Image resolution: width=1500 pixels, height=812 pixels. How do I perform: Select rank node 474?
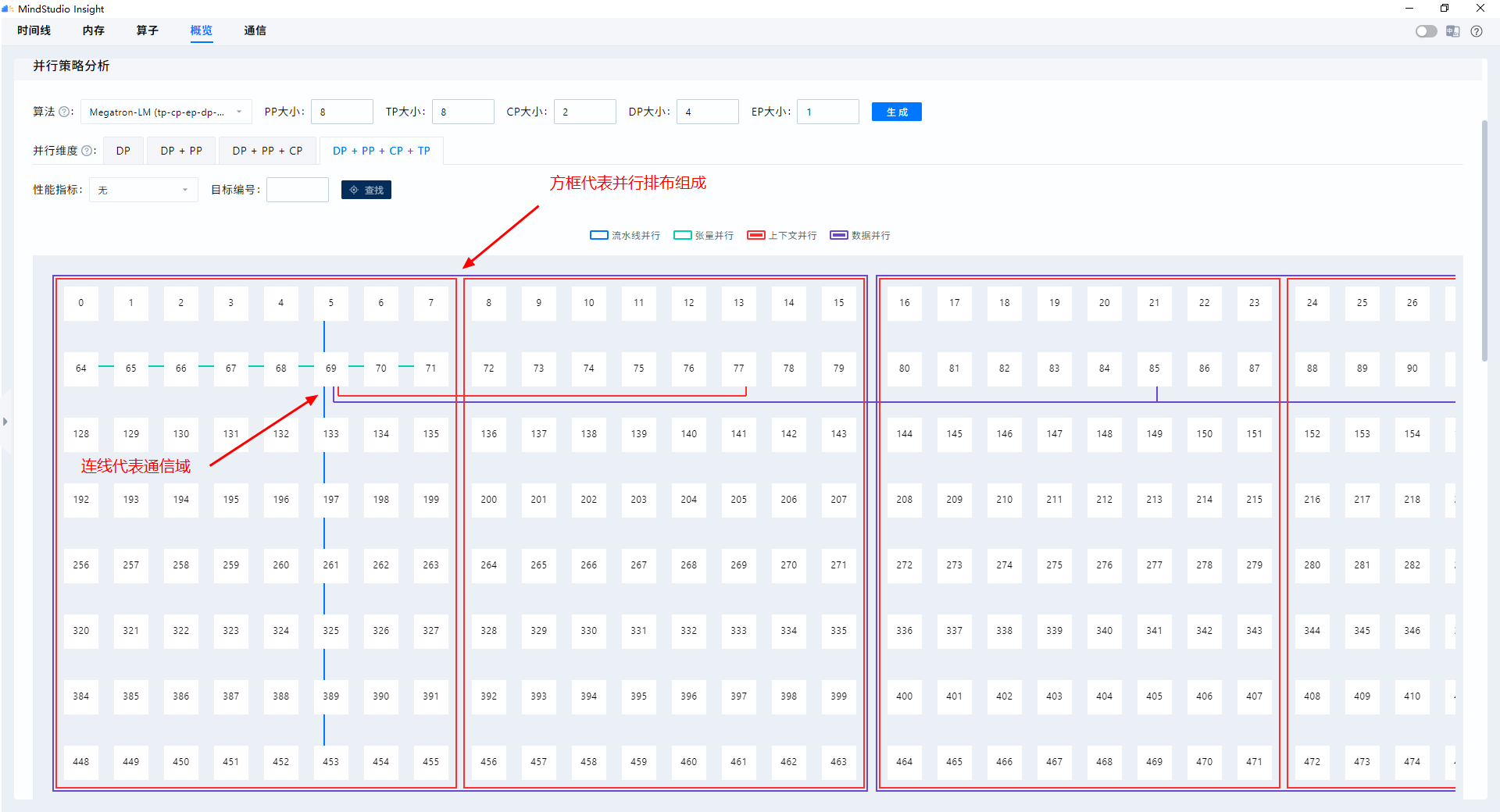coord(1412,762)
